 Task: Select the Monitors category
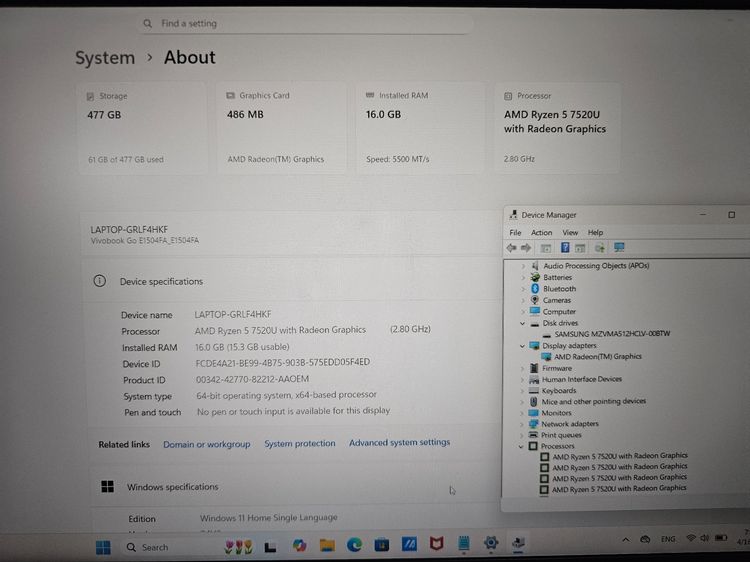click(556, 413)
